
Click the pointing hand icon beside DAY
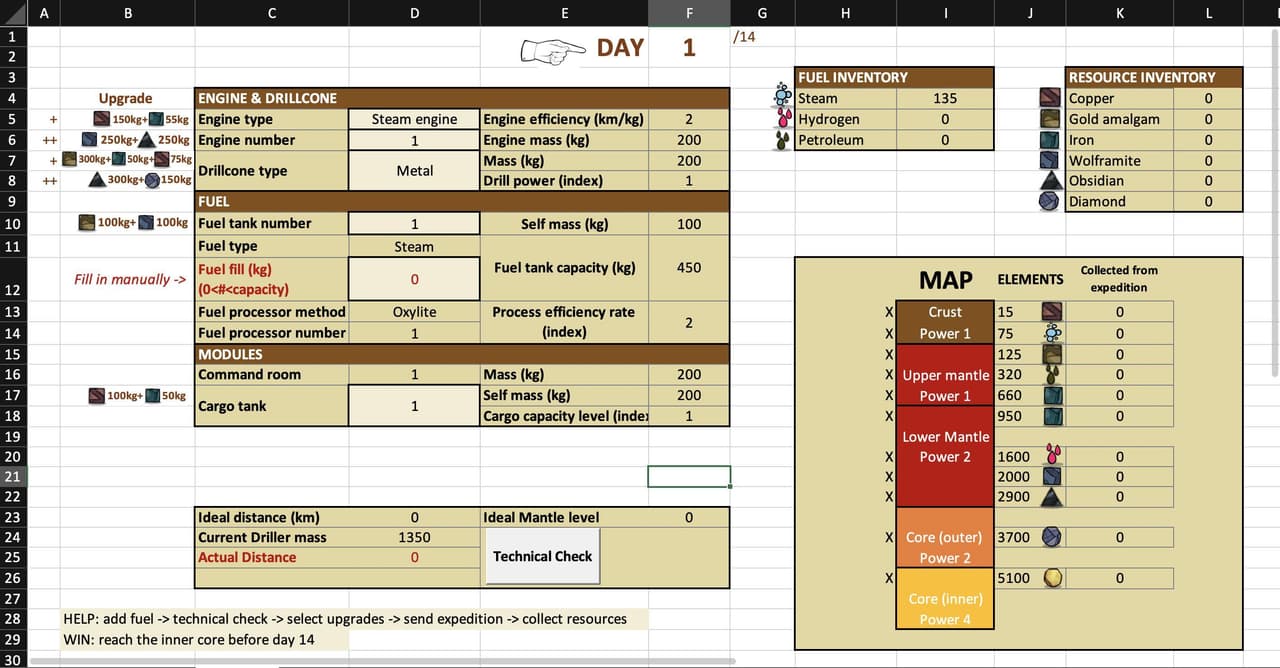(553, 49)
